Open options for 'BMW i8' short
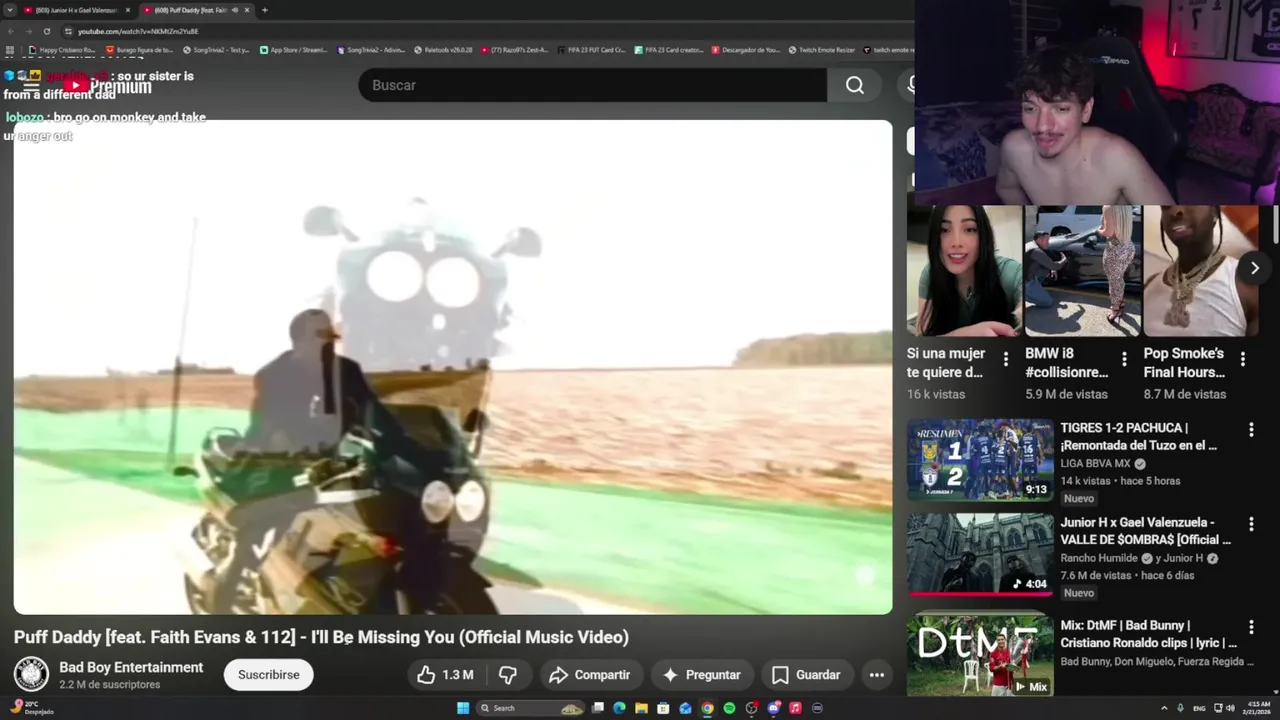The image size is (1280, 720). 1124,359
